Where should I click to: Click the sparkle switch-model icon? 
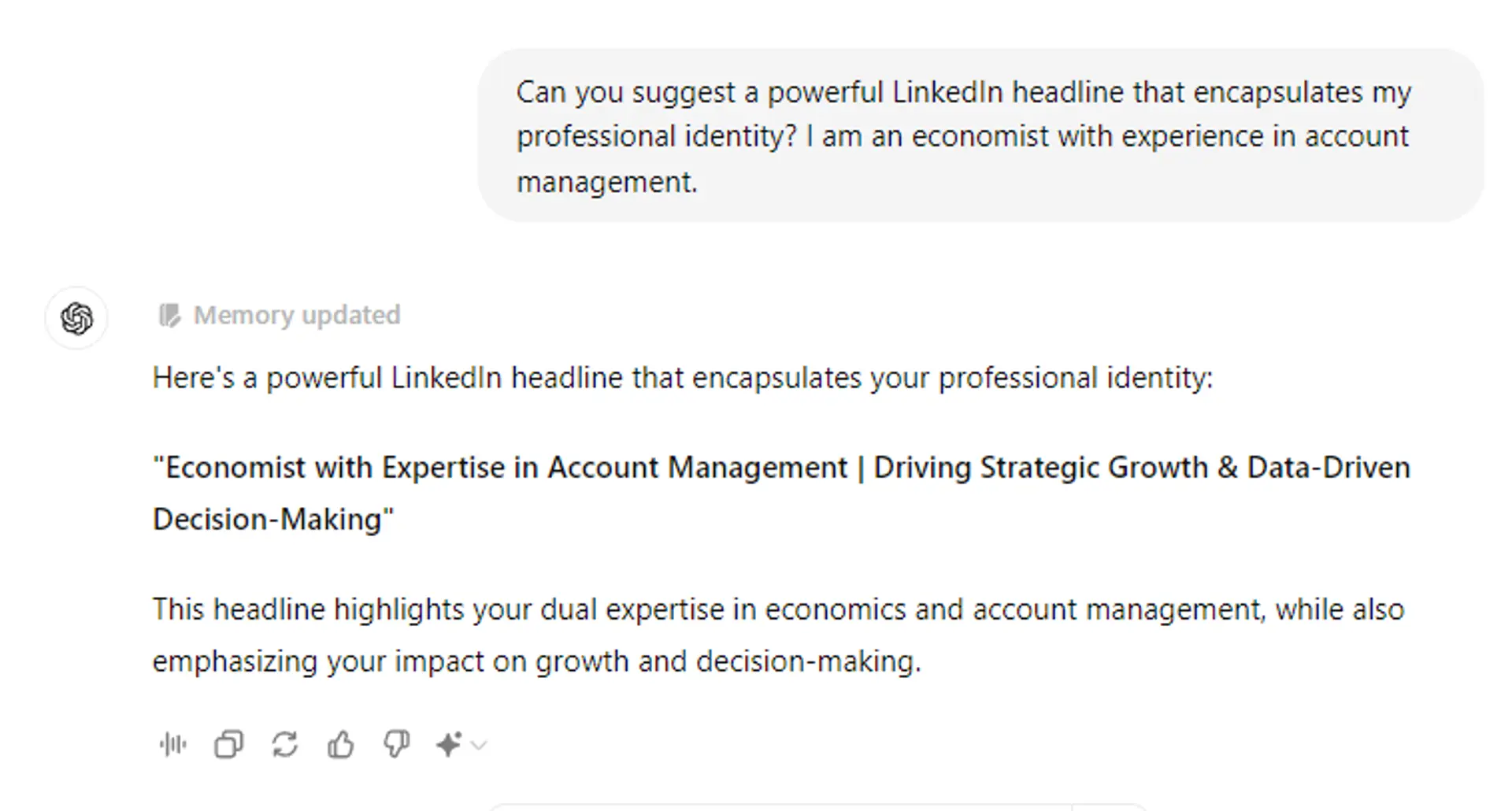point(448,744)
